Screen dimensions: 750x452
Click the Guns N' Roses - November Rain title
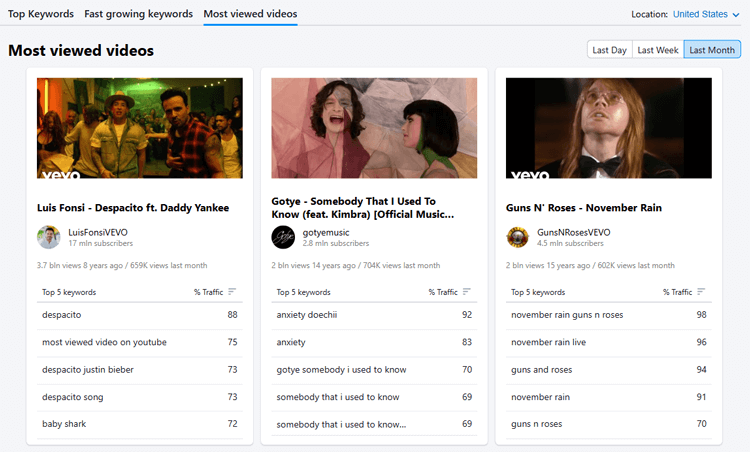(584, 208)
